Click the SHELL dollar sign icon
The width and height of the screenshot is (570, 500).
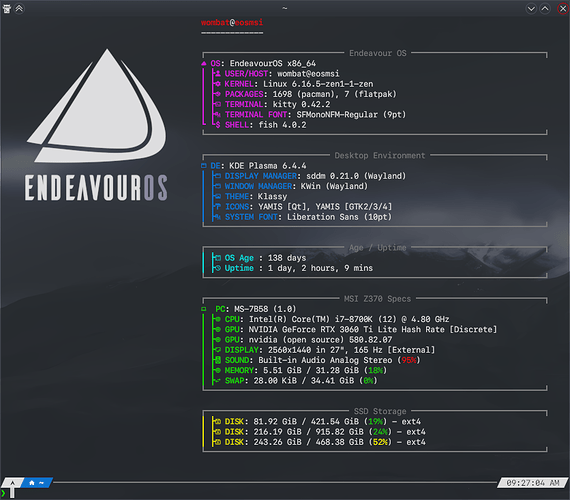point(218,125)
